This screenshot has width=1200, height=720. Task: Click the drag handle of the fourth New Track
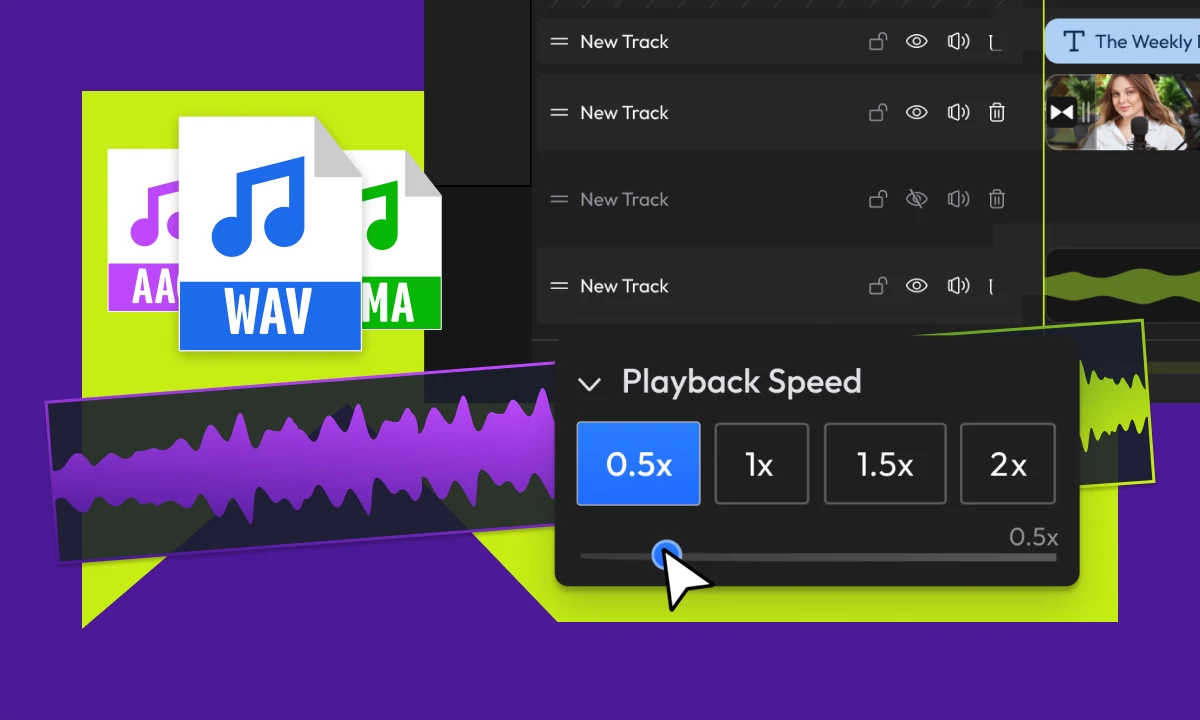(558, 286)
